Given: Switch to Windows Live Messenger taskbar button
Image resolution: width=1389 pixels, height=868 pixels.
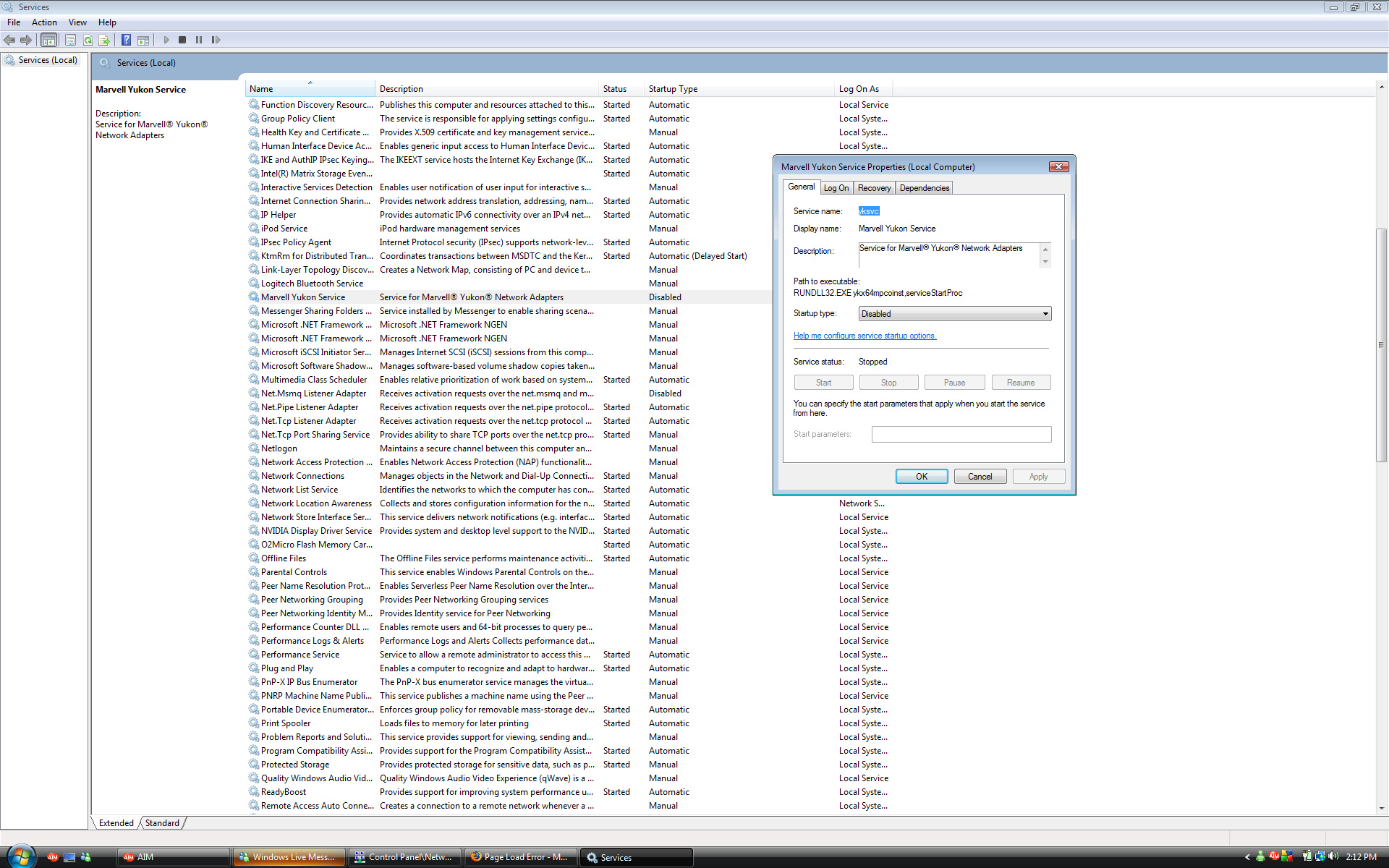Looking at the screenshot, I should [288, 857].
